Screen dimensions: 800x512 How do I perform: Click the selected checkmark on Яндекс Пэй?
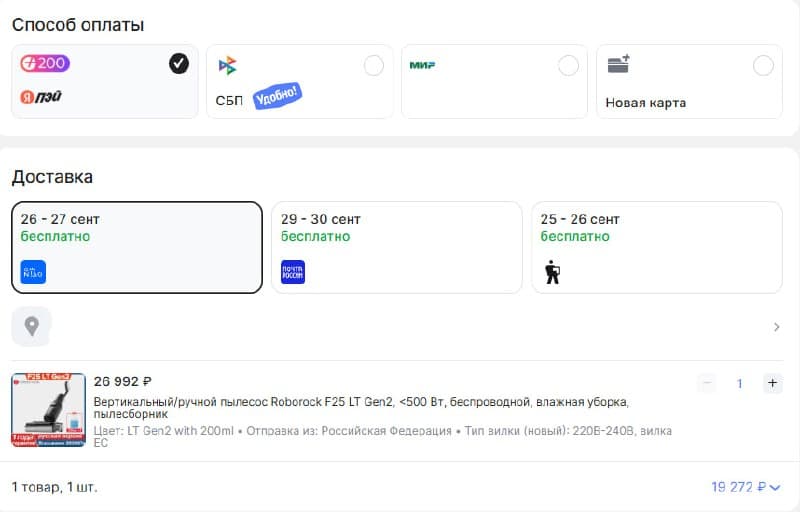tap(179, 64)
